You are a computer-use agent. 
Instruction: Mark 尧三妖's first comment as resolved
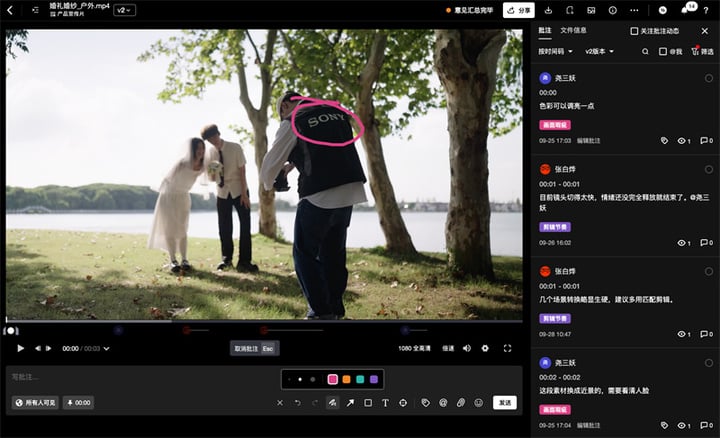coord(709,78)
